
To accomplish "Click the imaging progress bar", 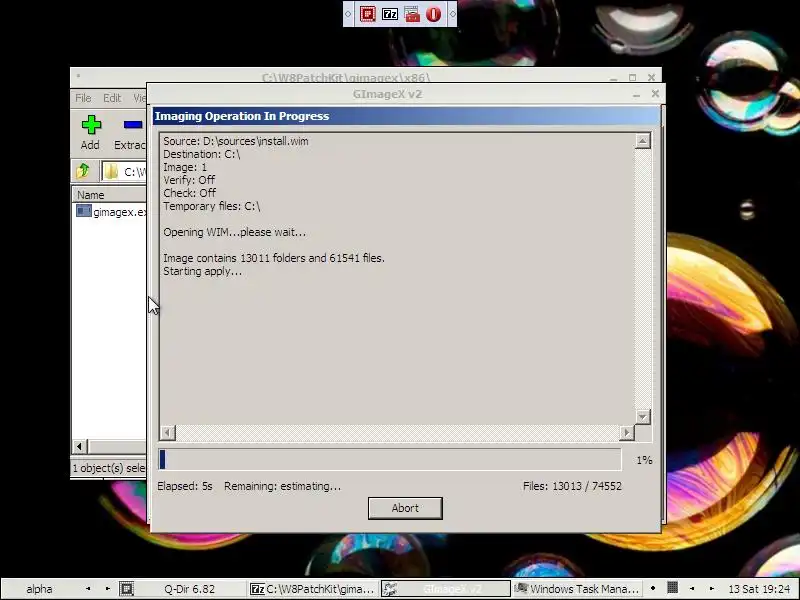I will click(x=390, y=459).
